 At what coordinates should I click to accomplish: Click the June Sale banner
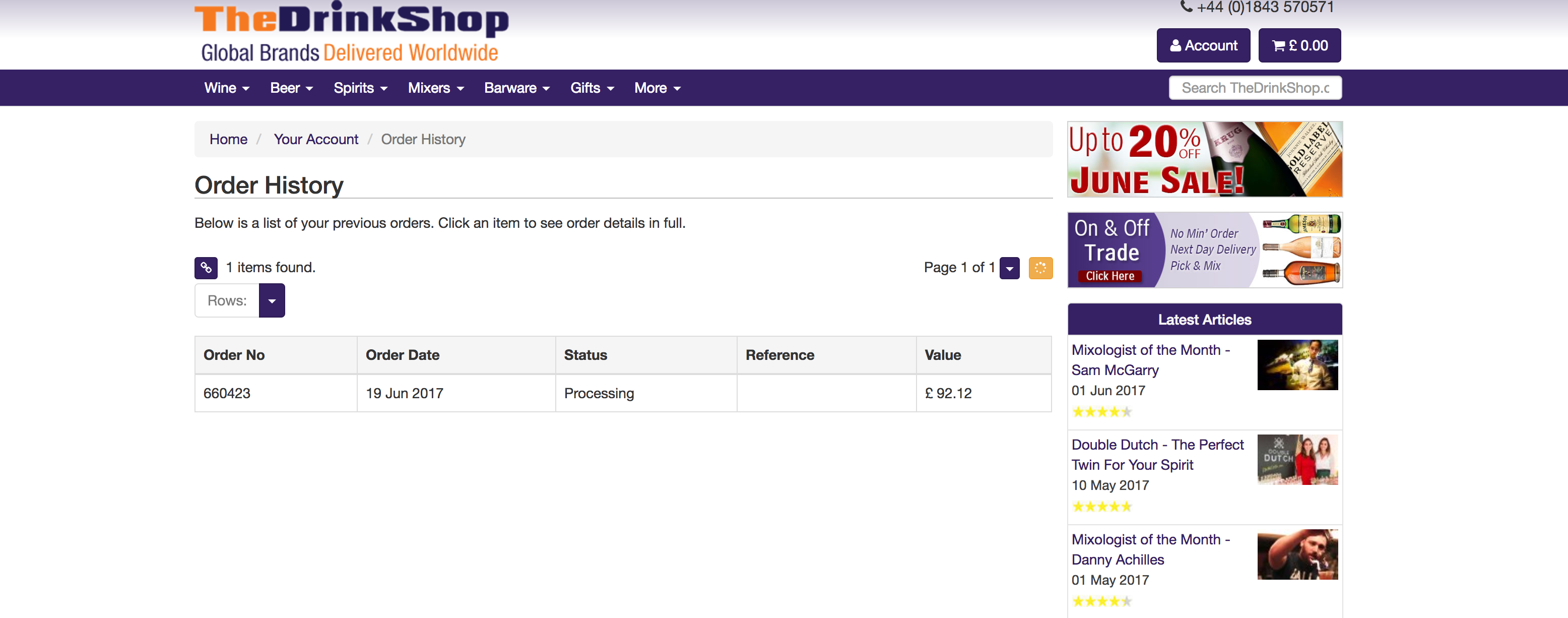tap(1204, 159)
